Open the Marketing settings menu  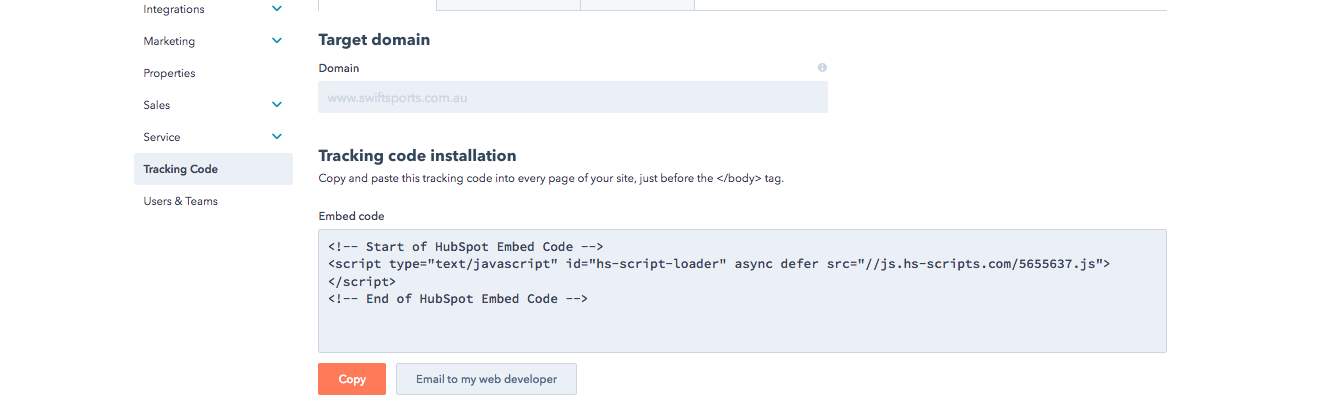point(169,41)
